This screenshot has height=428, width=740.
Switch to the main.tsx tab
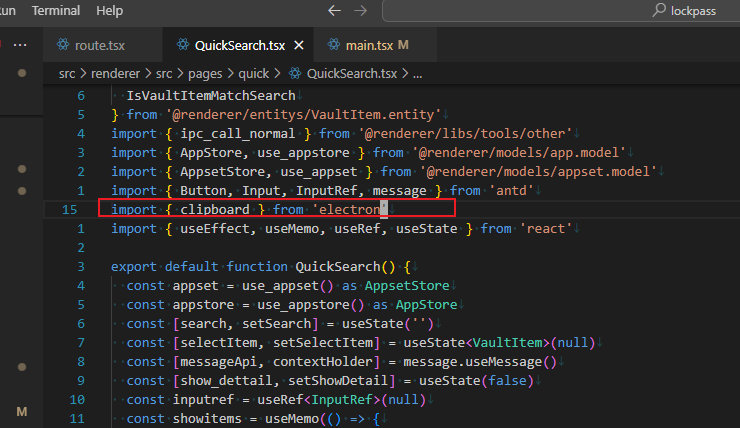[x=369, y=46]
